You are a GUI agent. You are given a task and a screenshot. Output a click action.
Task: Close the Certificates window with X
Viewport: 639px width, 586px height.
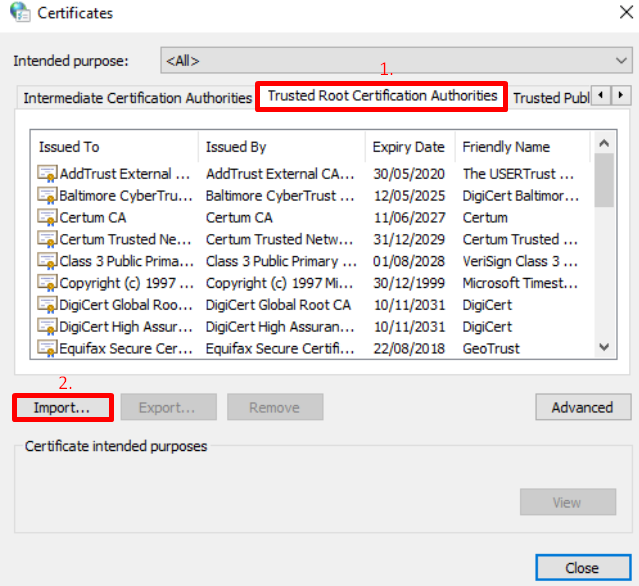[x=626, y=12]
